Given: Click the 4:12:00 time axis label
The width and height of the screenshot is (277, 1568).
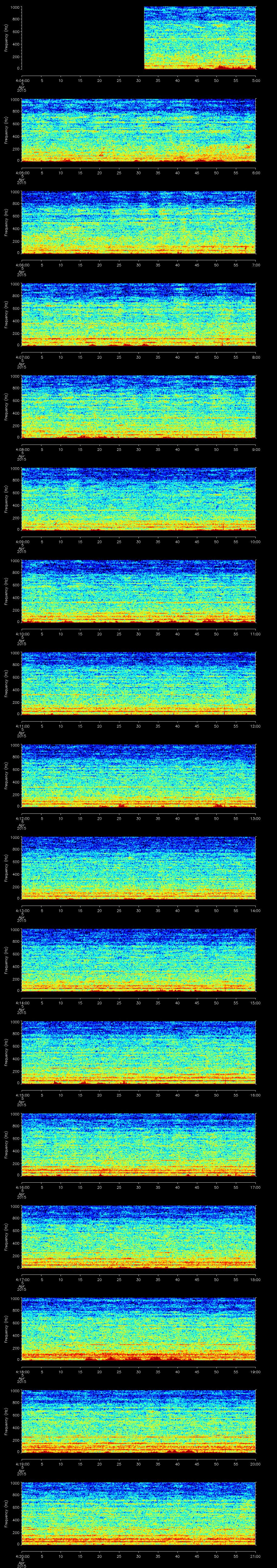Looking at the screenshot, I should [x=22, y=818].
